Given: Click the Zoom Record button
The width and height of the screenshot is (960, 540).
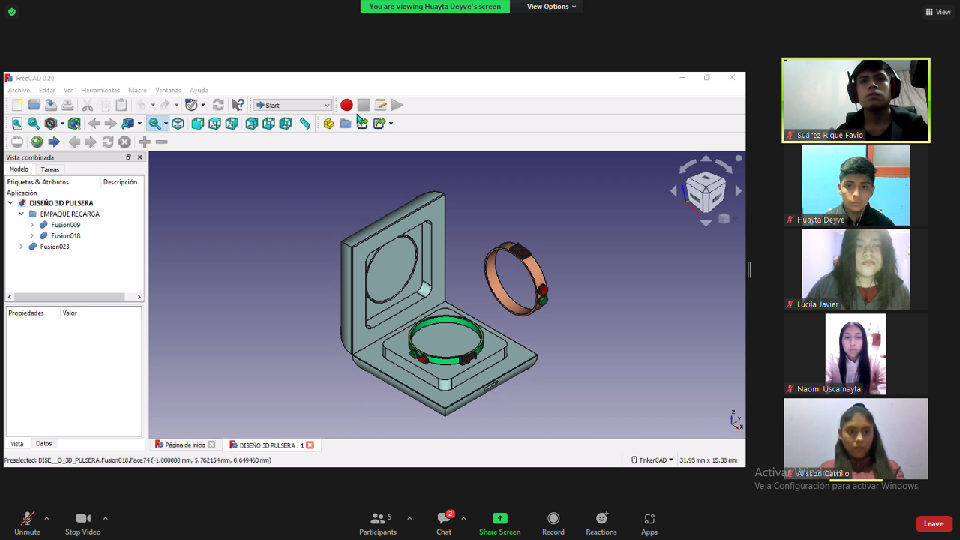Looking at the screenshot, I should coord(554,524).
